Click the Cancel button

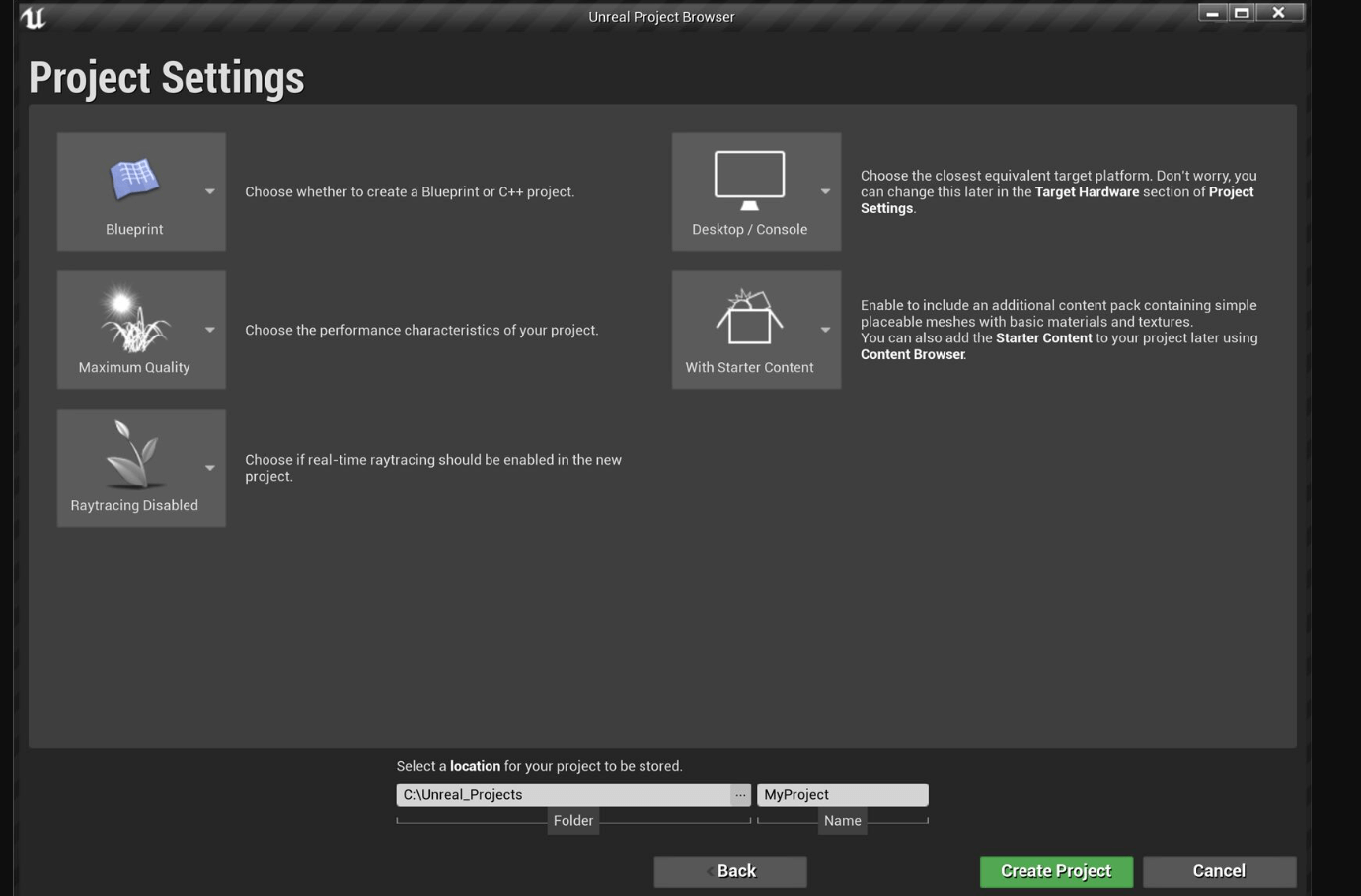[1219, 871]
